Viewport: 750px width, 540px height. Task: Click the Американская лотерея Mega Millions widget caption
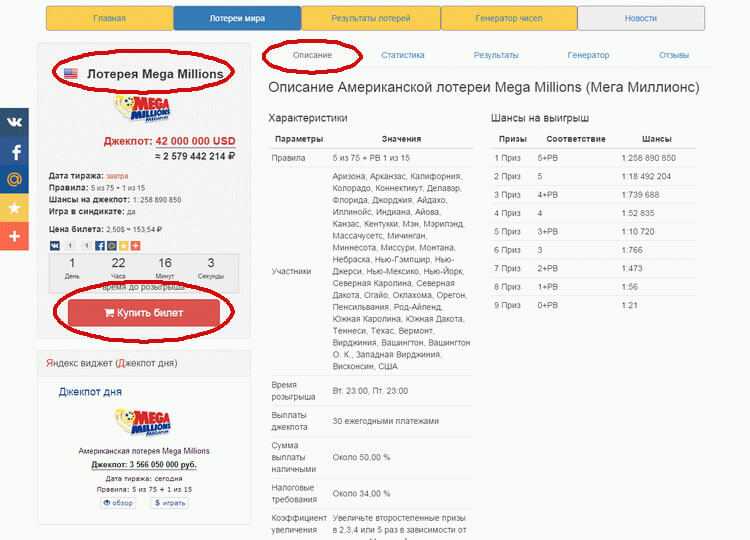[x=144, y=451]
